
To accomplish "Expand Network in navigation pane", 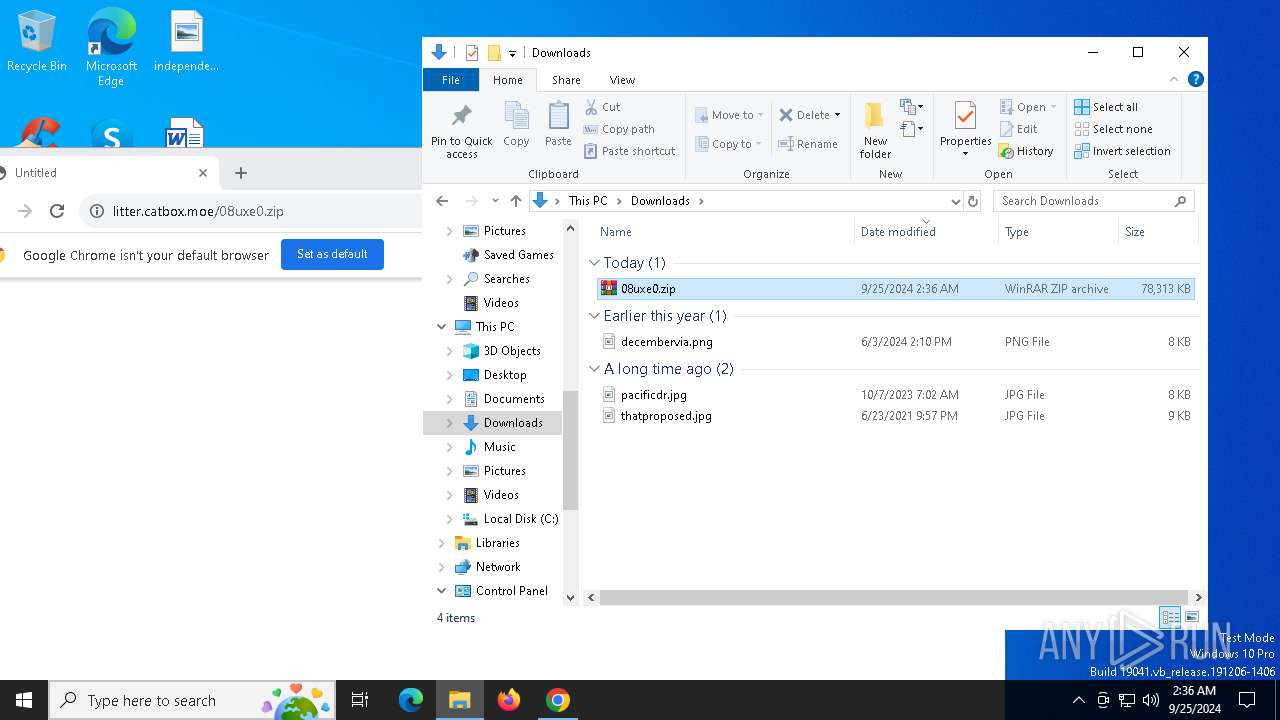I will click(x=441, y=567).
